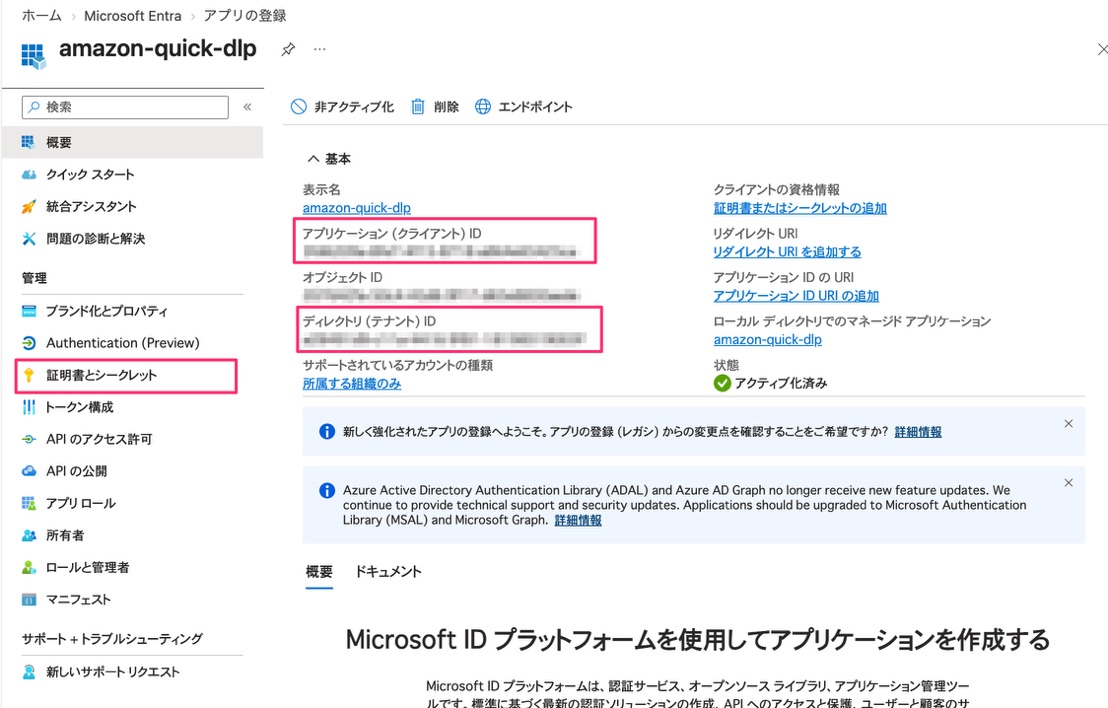
Task: Click the ロールと管理者 person icon
Action: click(x=28, y=567)
